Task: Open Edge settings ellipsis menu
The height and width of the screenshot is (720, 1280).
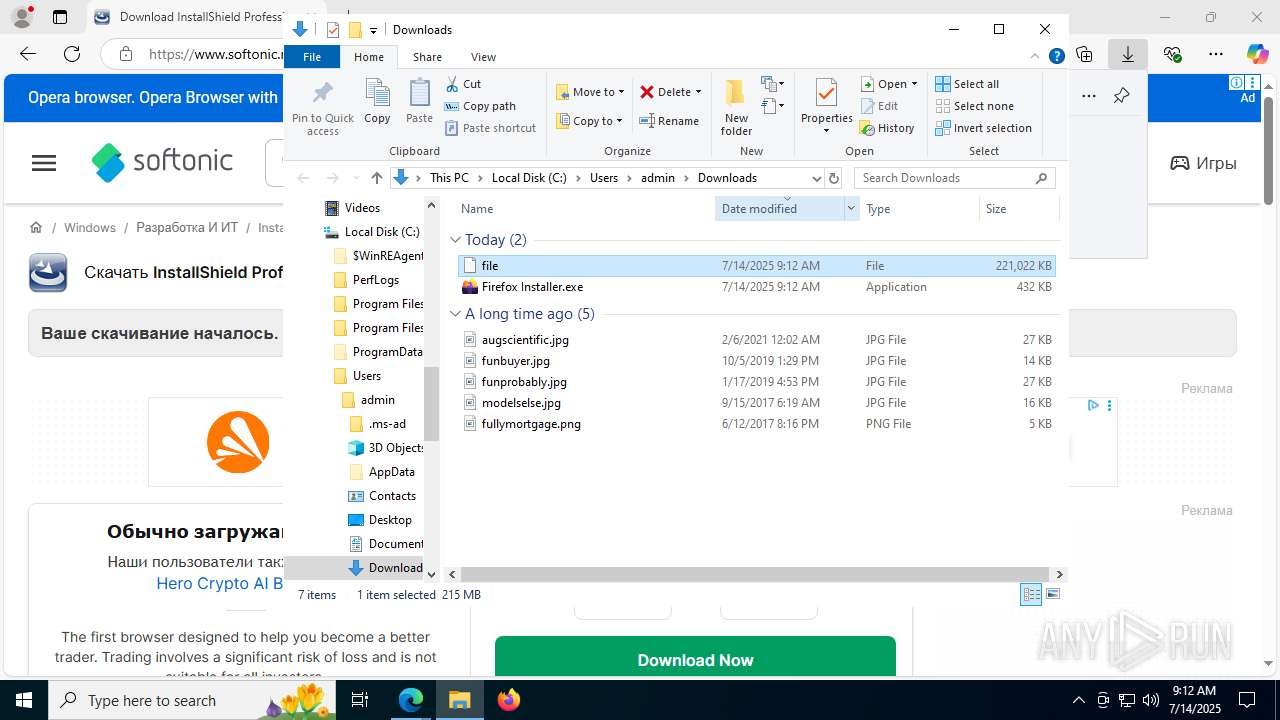Action: coord(1216,54)
